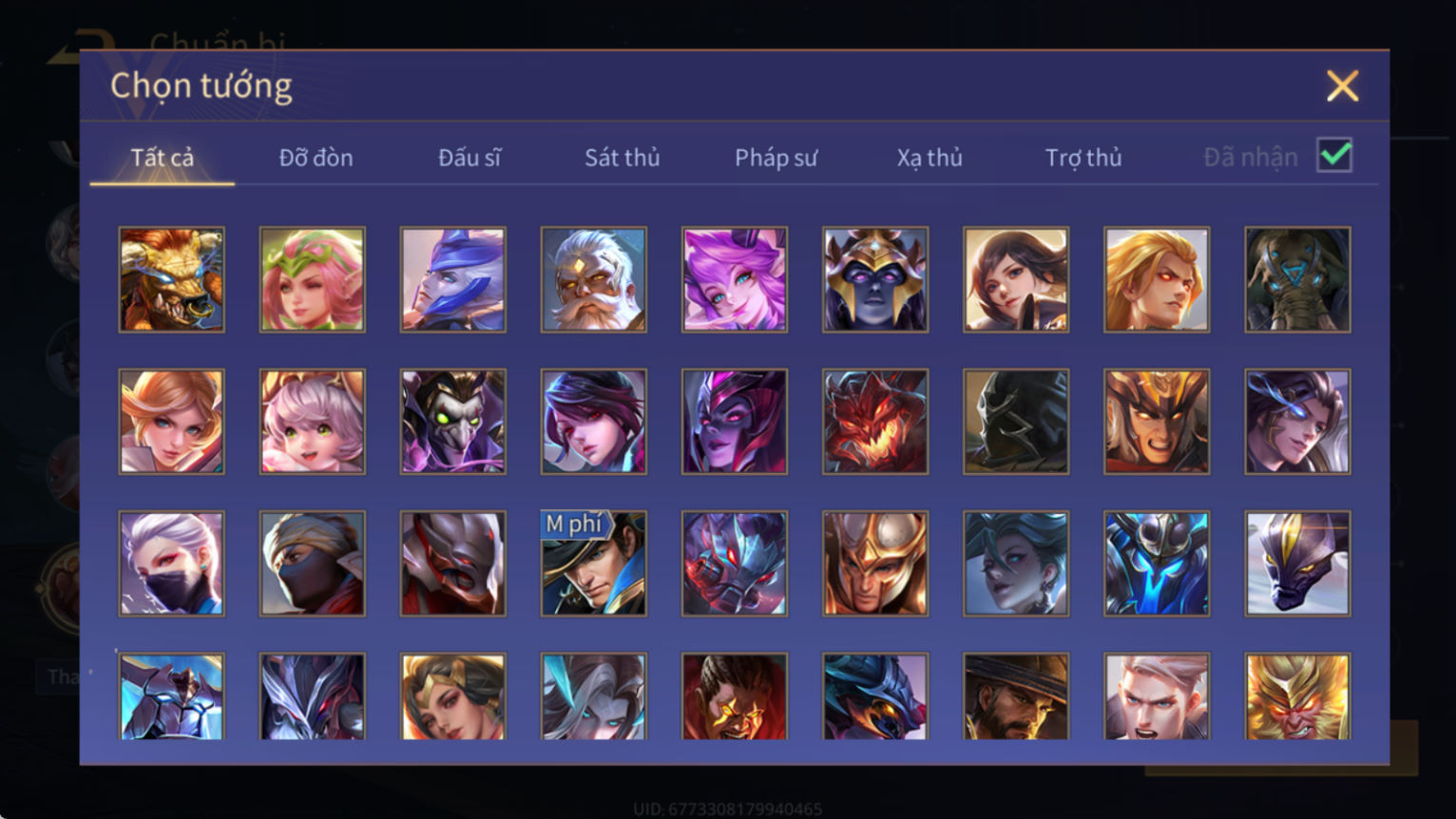Select the masked white-haired ninja hero
1456x819 pixels.
point(172,563)
